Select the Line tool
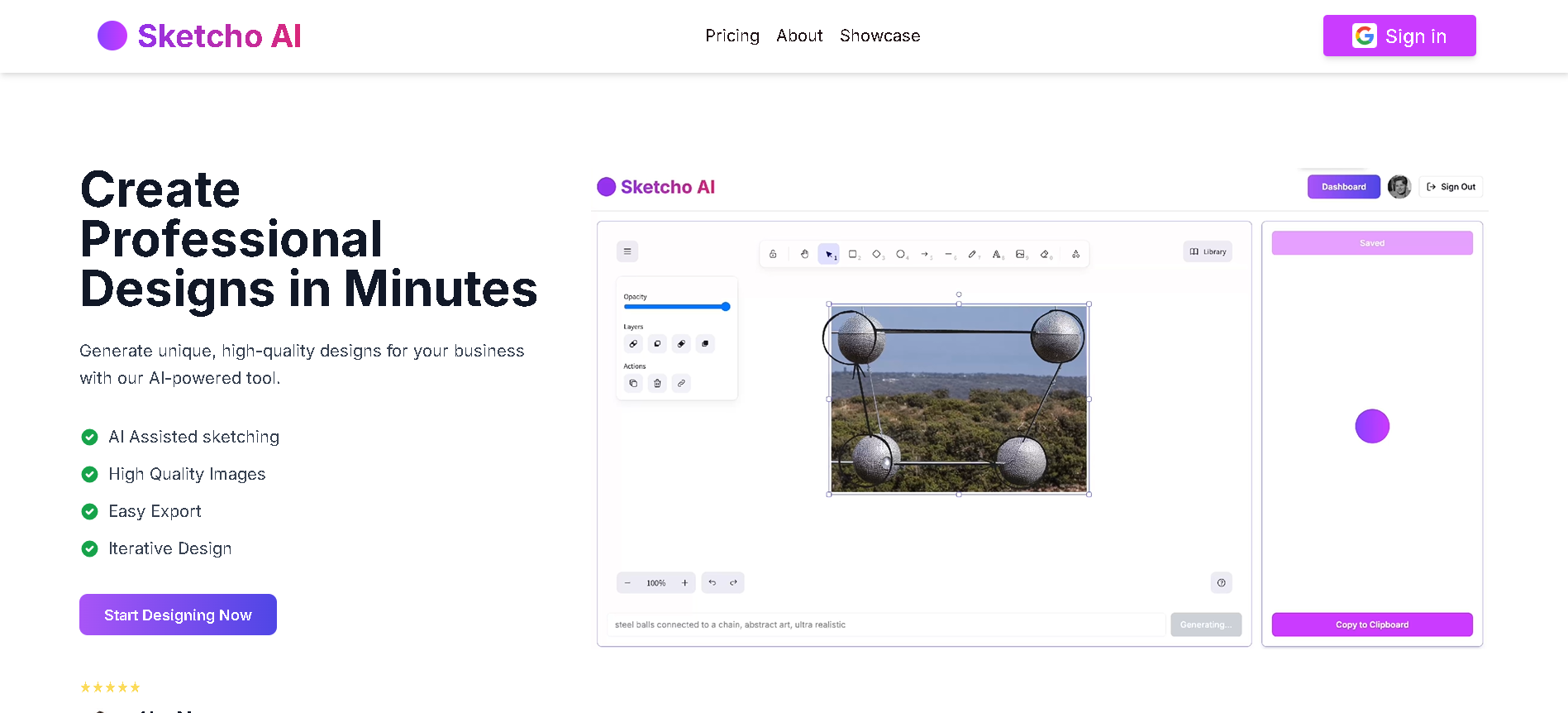The height and width of the screenshot is (713, 1568). coord(949,254)
